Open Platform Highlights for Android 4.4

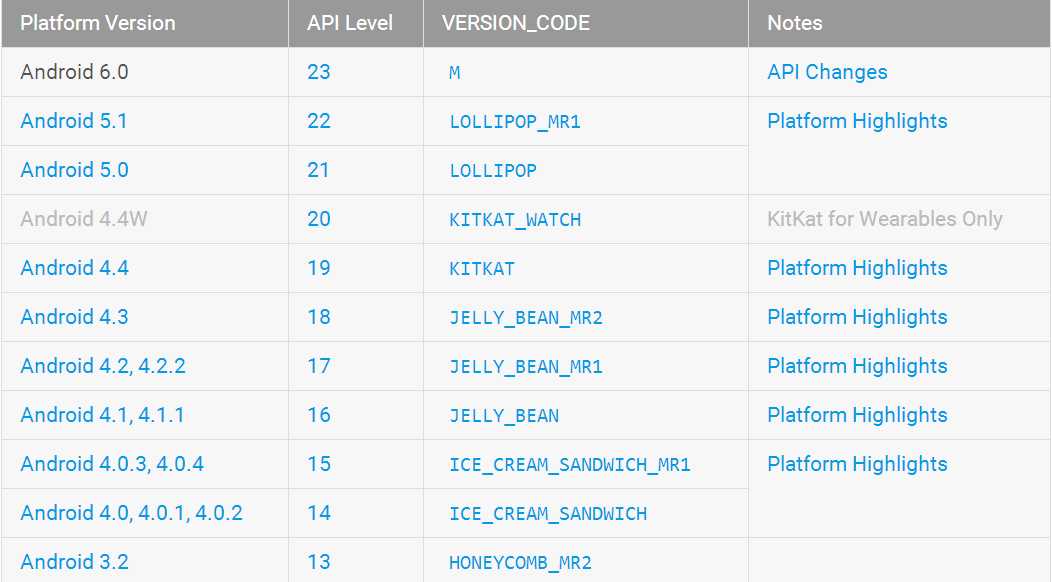[857, 268]
